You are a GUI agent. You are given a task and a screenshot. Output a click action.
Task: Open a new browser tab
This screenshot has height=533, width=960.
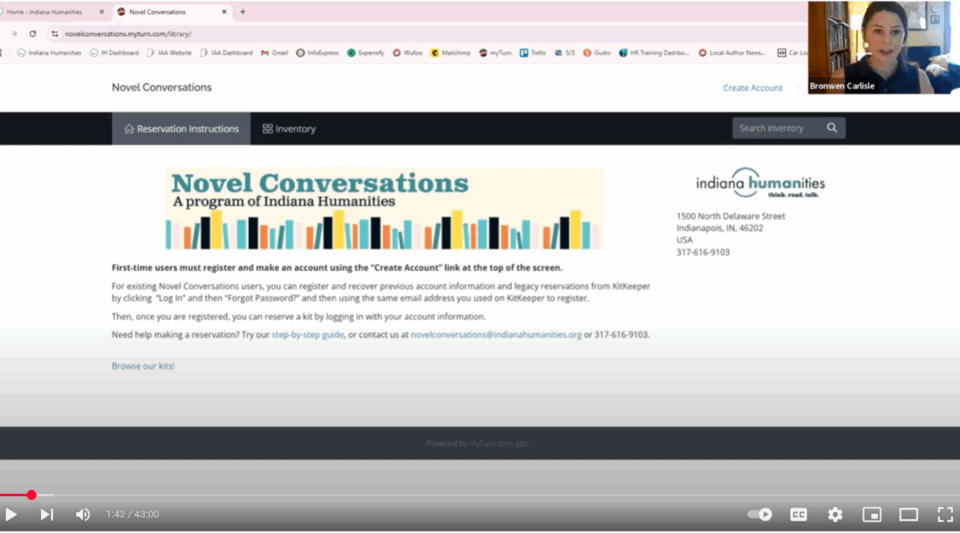[242, 12]
